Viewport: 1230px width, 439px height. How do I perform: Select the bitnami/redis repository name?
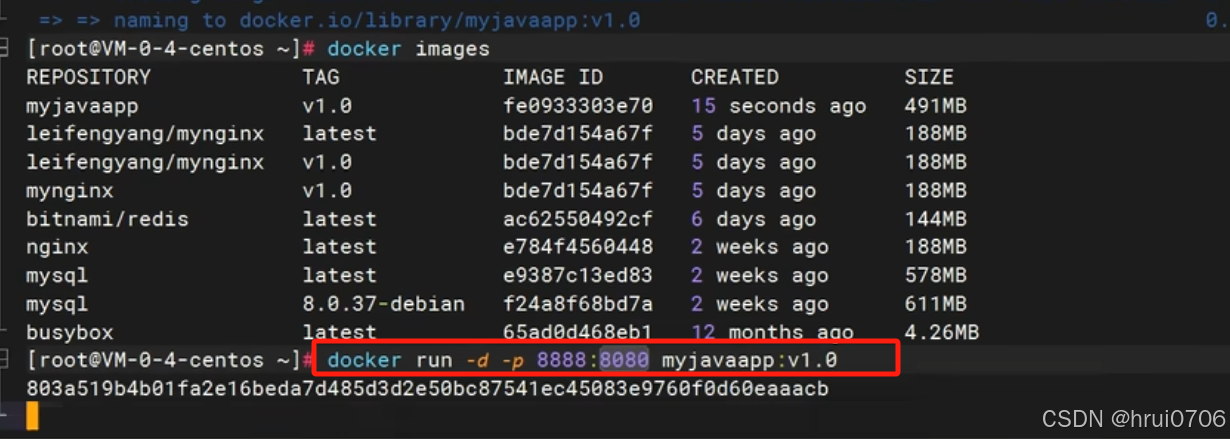click(107, 219)
